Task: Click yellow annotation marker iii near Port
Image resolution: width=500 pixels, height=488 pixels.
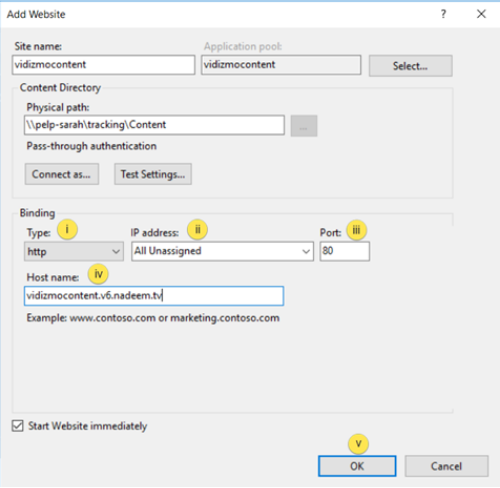Action: coord(357,230)
